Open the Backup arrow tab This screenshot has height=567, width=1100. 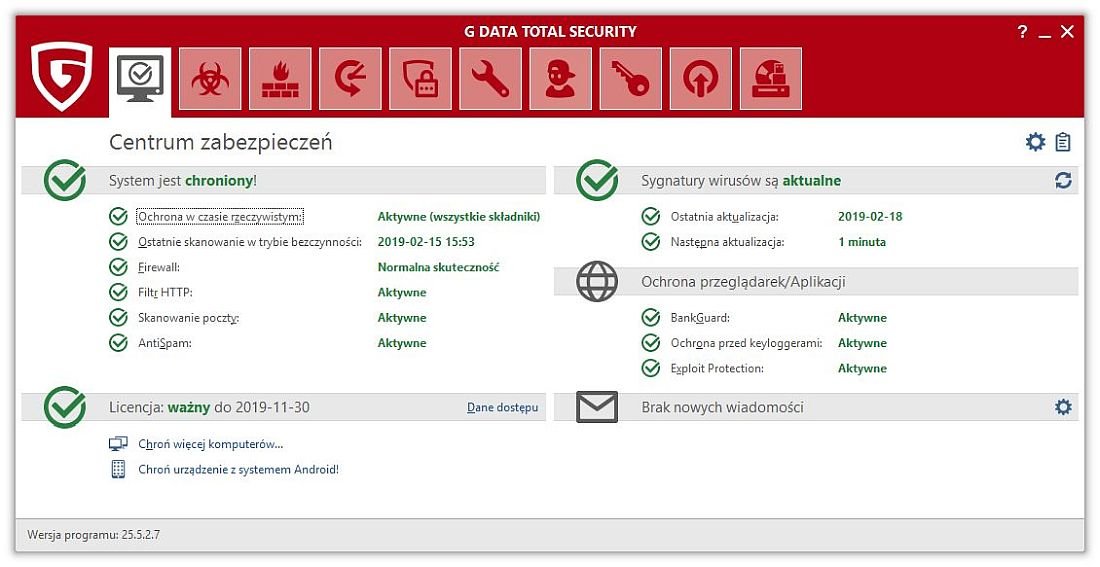pyautogui.click(x=350, y=79)
